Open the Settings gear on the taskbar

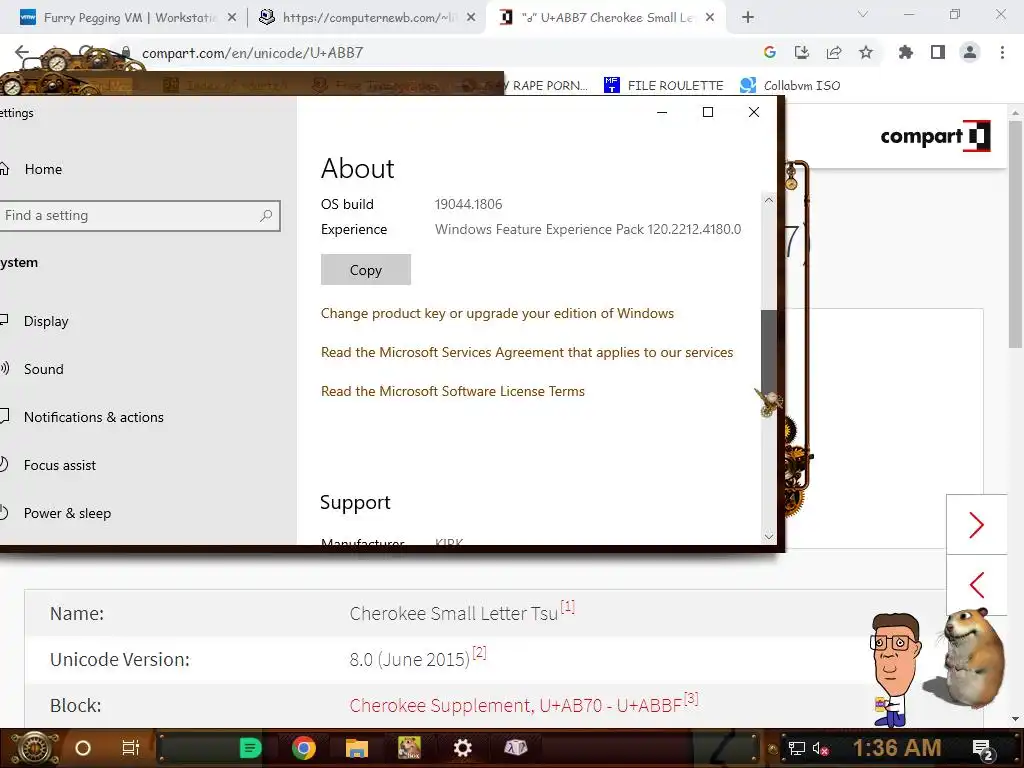462,748
